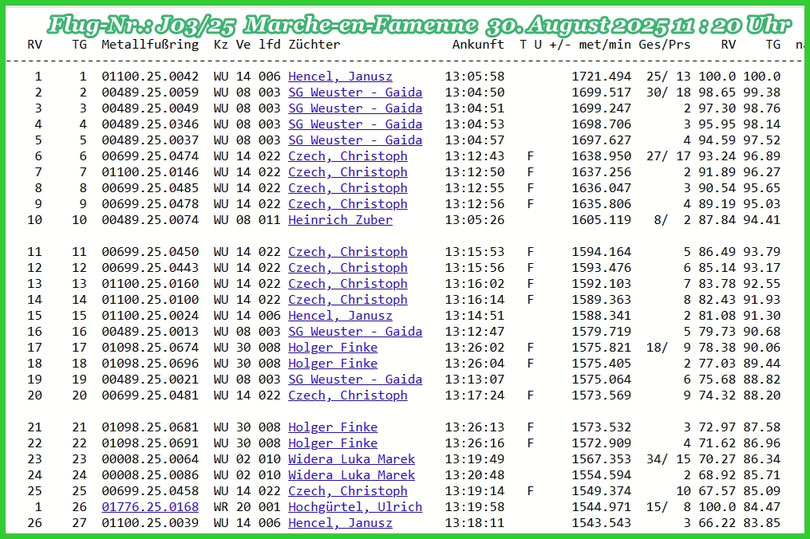Open the Heinrich Zuber breeder link

(x=340, y=220)
